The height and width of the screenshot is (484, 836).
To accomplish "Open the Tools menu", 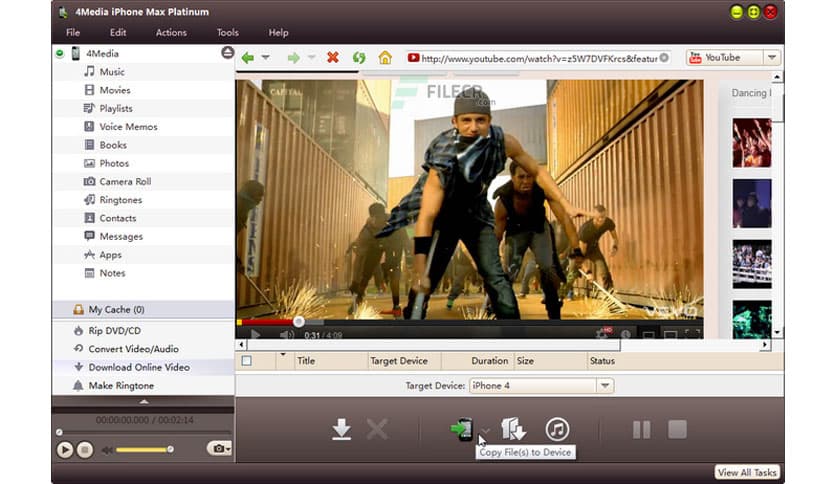I will [228, 33].
